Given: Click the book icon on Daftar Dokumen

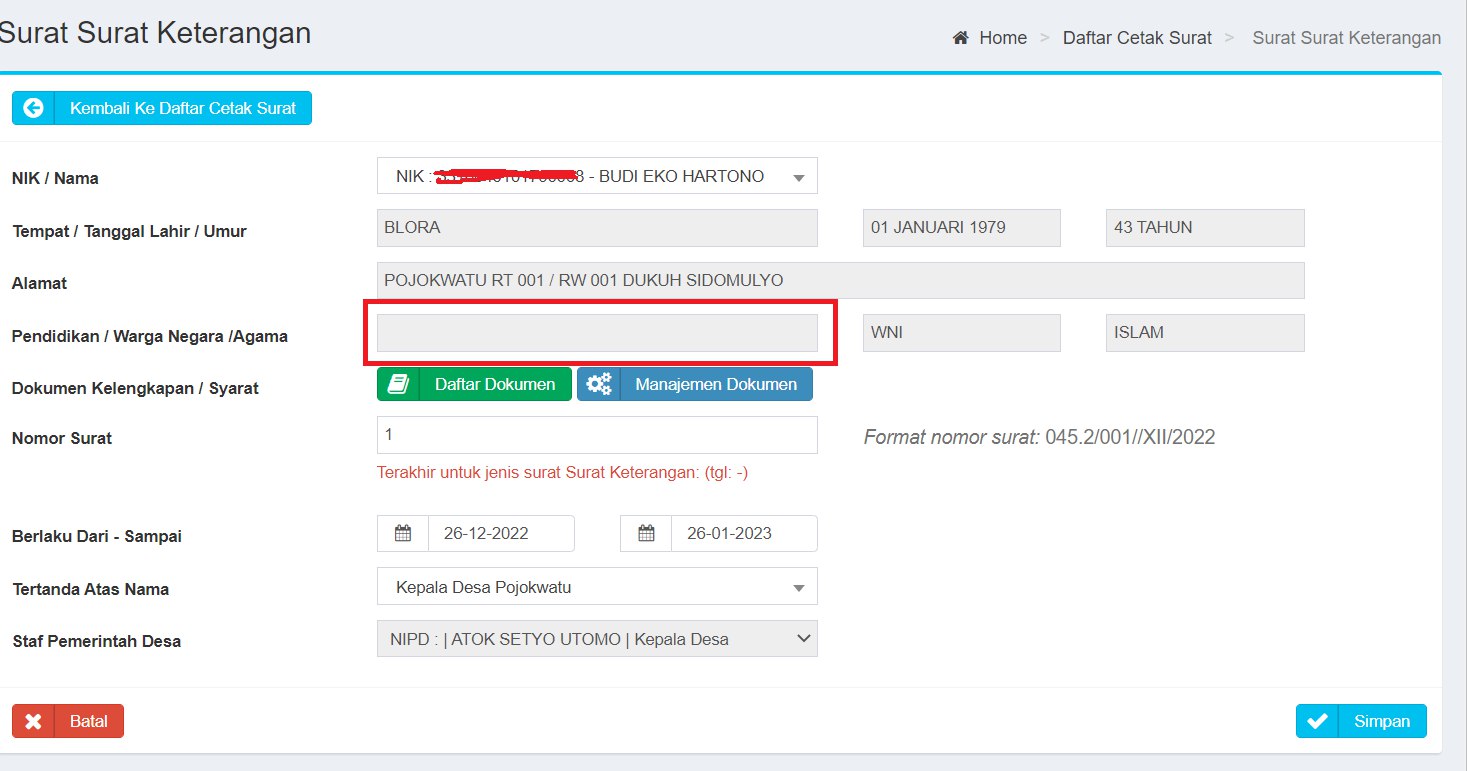Looking at the screenshot, I should point(397,383).
